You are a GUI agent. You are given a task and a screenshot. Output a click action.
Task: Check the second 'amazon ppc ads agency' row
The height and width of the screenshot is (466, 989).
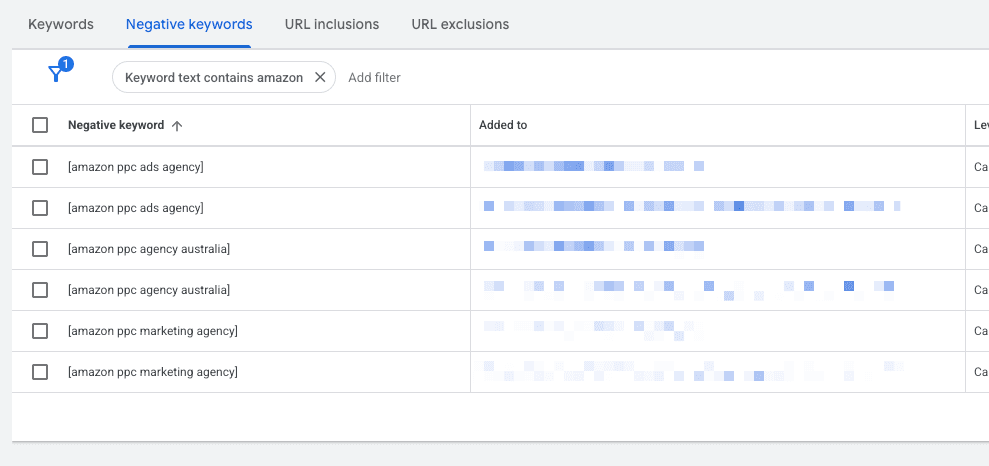[x=40, y=208]
